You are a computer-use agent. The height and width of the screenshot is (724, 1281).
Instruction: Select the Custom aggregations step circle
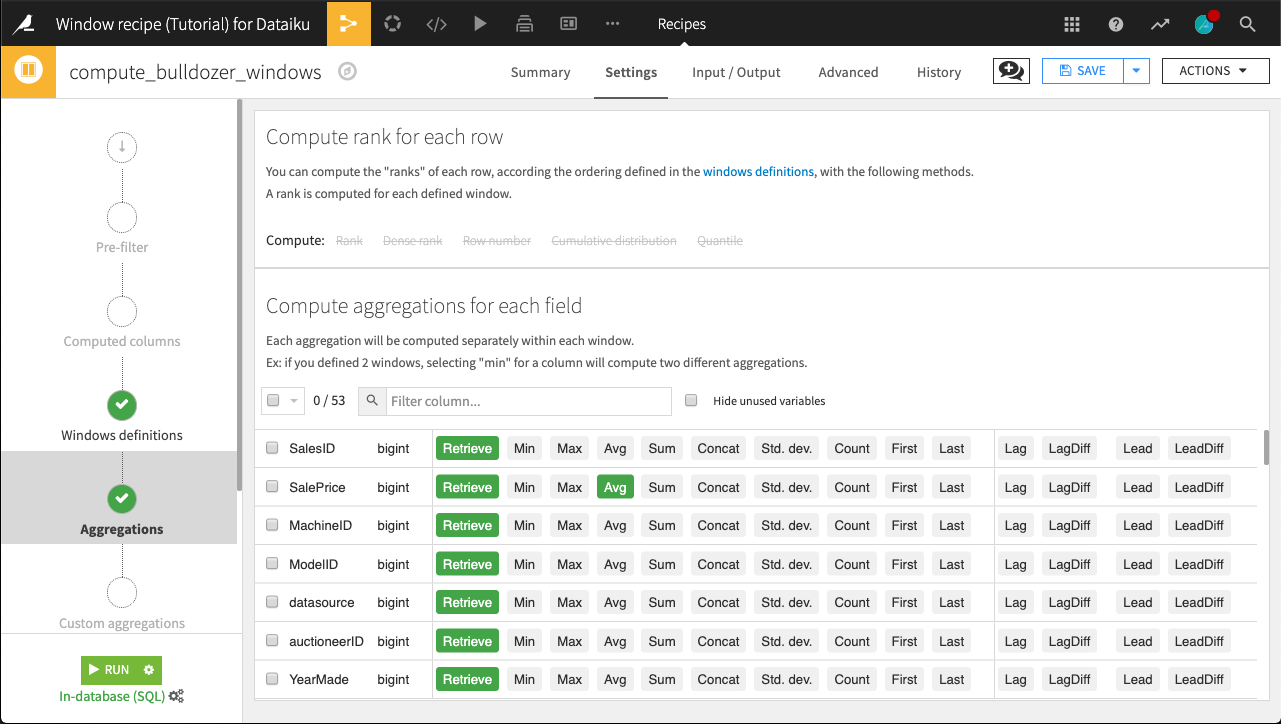tap(122, 592)
